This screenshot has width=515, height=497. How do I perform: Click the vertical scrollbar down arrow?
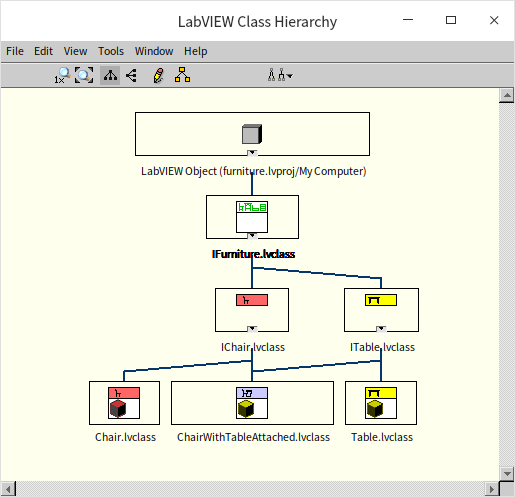point(507,473)
